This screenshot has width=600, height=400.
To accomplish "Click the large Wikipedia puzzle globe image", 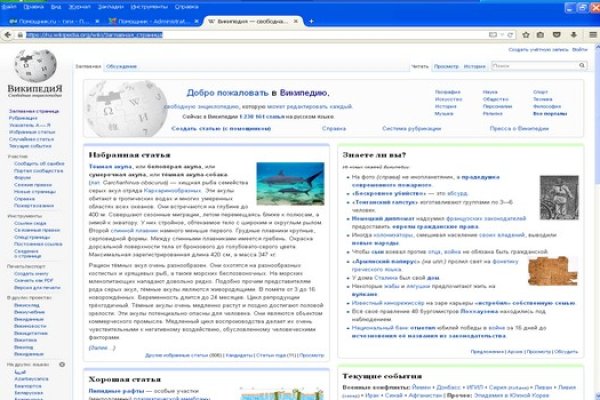I will click(126, 105).
